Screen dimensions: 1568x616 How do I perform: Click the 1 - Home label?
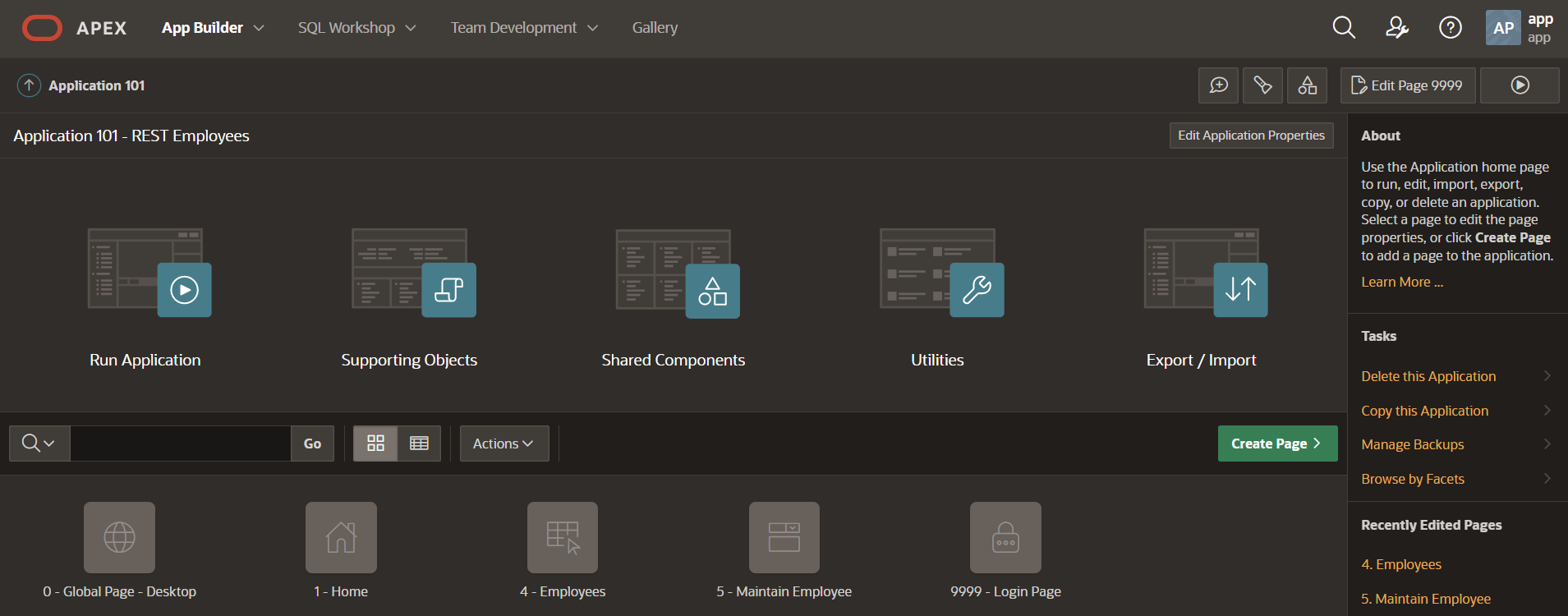(x=341, y=591)
